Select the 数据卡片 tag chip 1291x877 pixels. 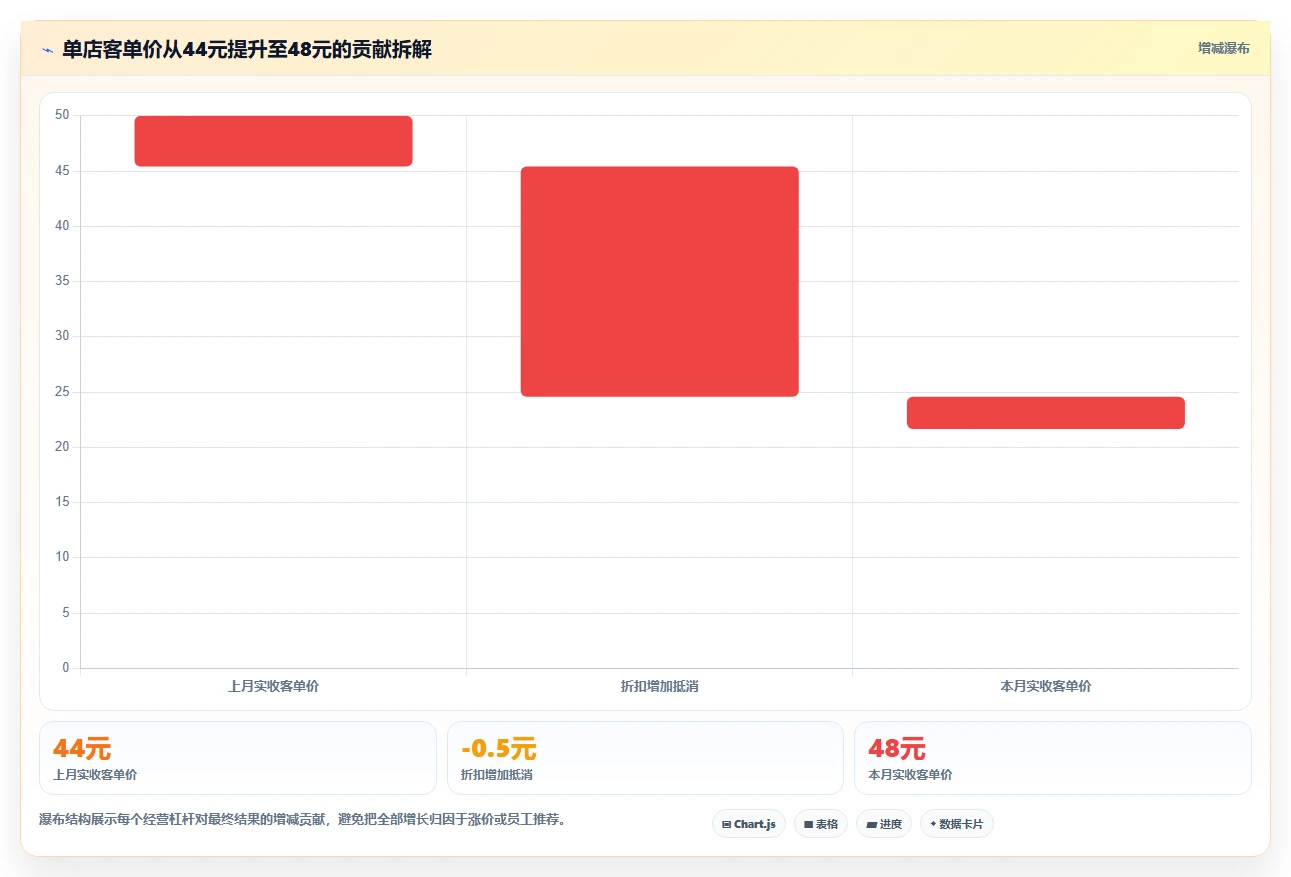tap(956, 824)
